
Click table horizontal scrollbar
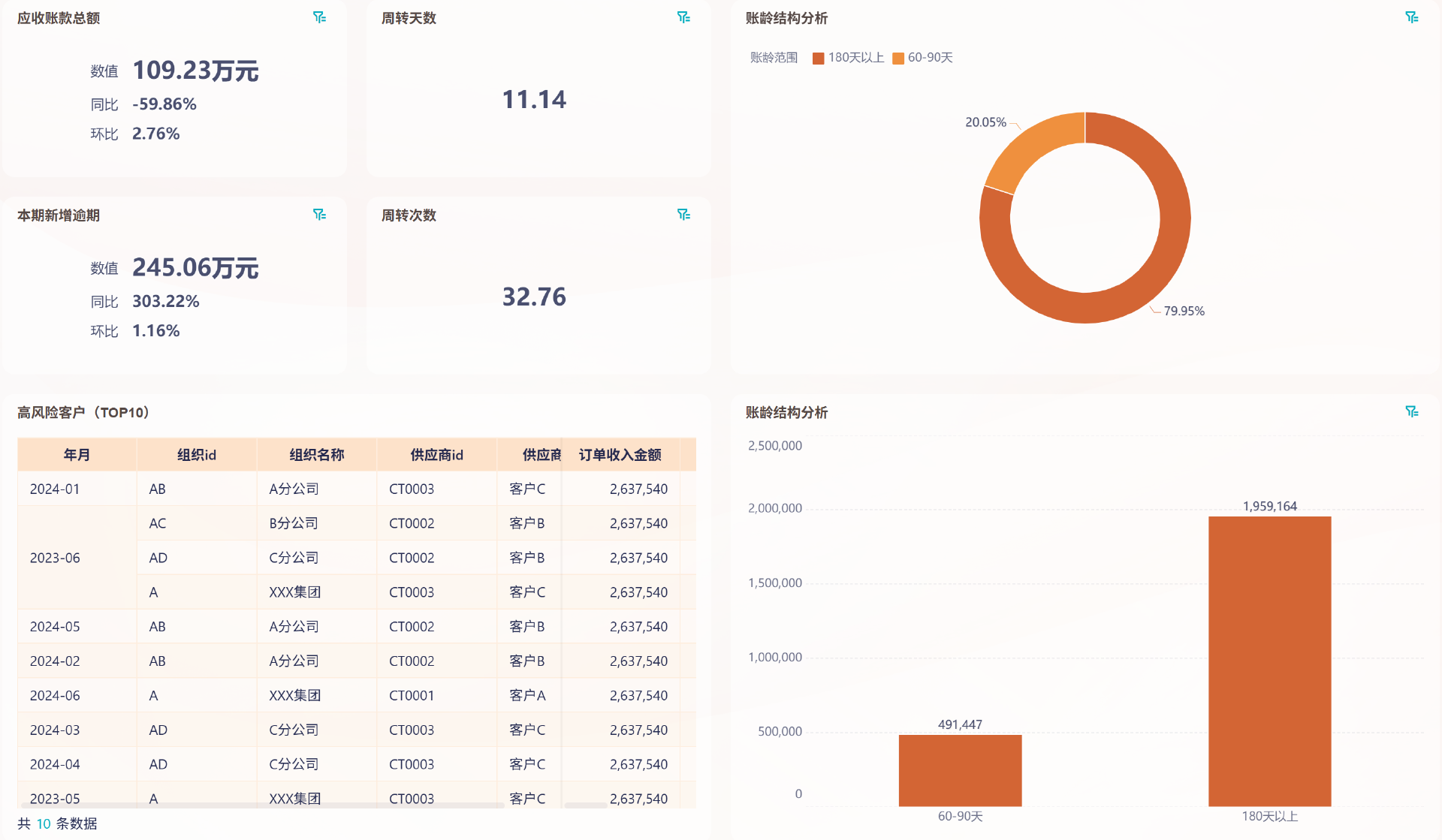263,805
